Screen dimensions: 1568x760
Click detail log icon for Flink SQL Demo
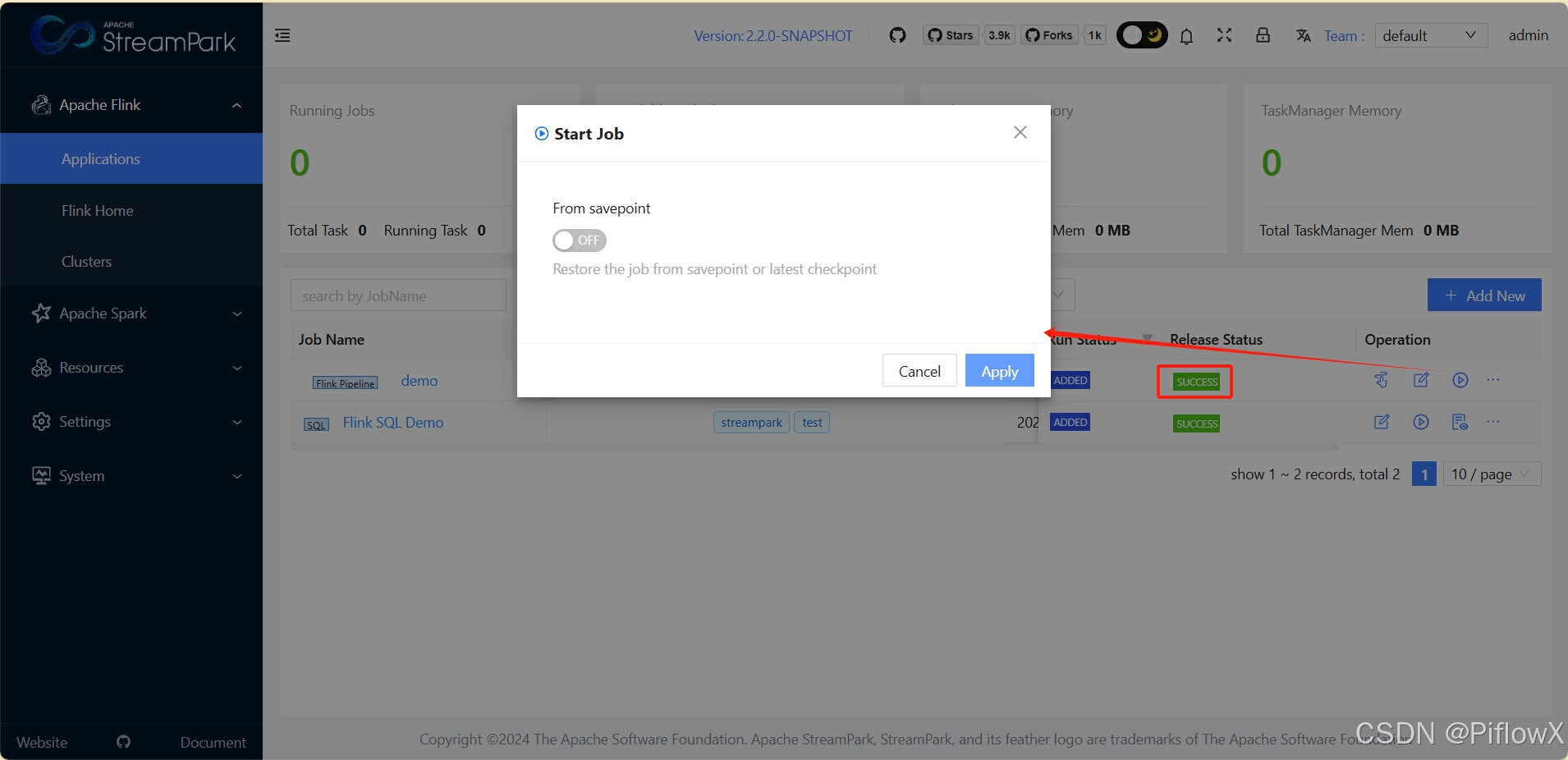click(1460, 422)
